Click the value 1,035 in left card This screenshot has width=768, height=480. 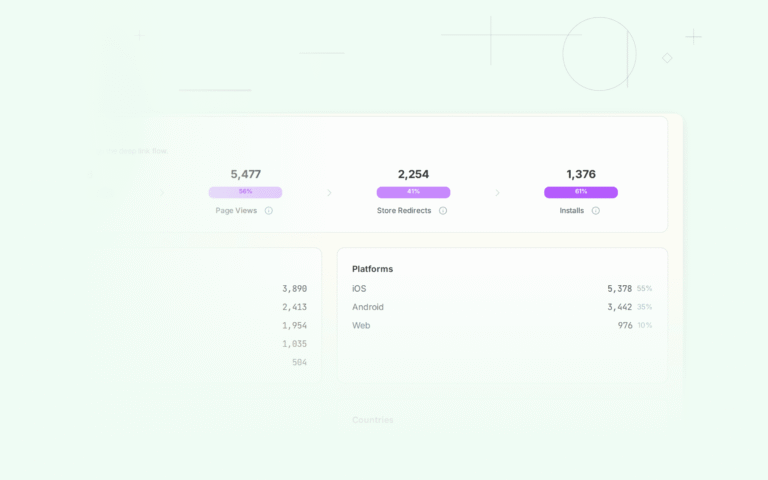pyautogui.click(x=294, y=344)
